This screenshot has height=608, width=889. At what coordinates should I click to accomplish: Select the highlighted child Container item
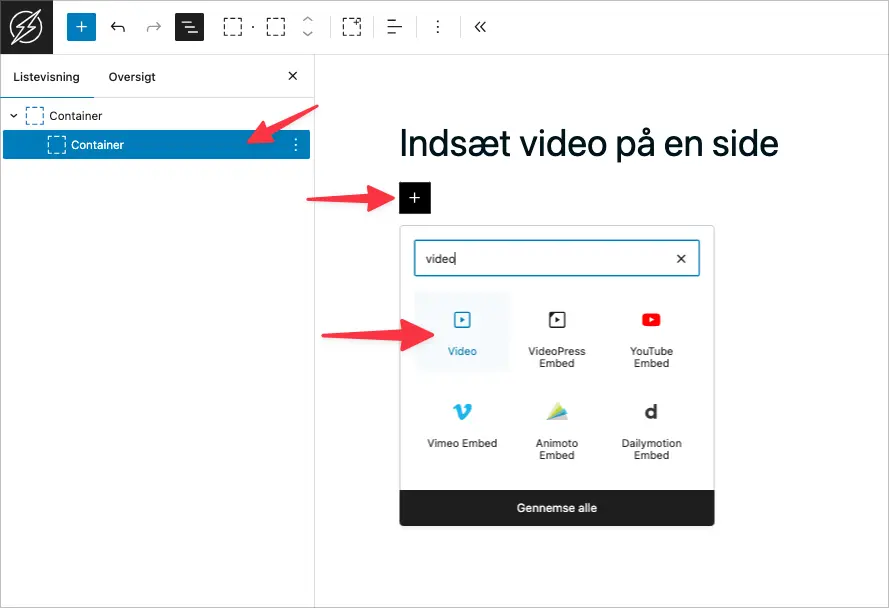tap(98, 145)
